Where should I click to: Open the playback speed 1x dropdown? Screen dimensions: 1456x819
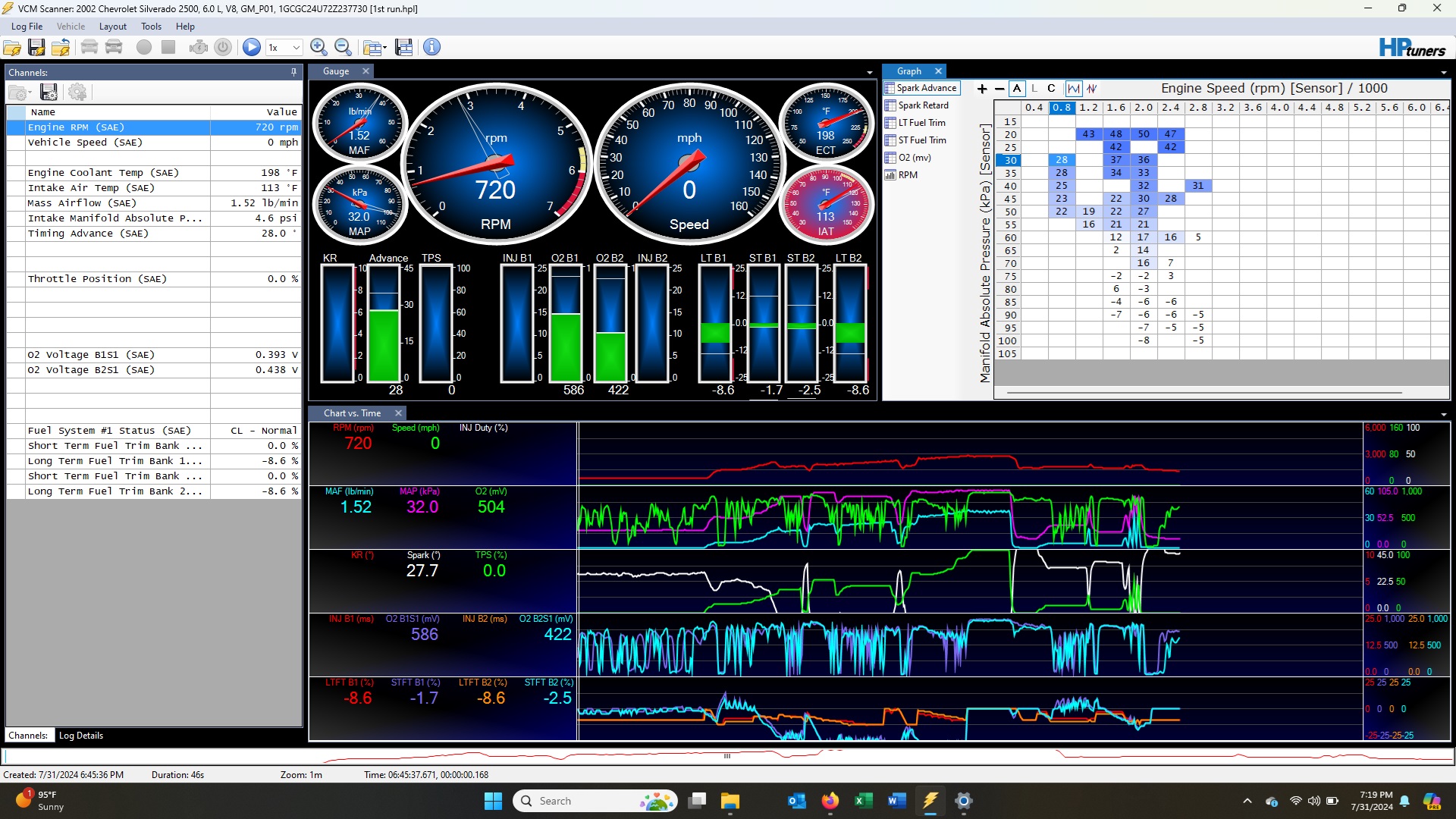tap(284, 48)
